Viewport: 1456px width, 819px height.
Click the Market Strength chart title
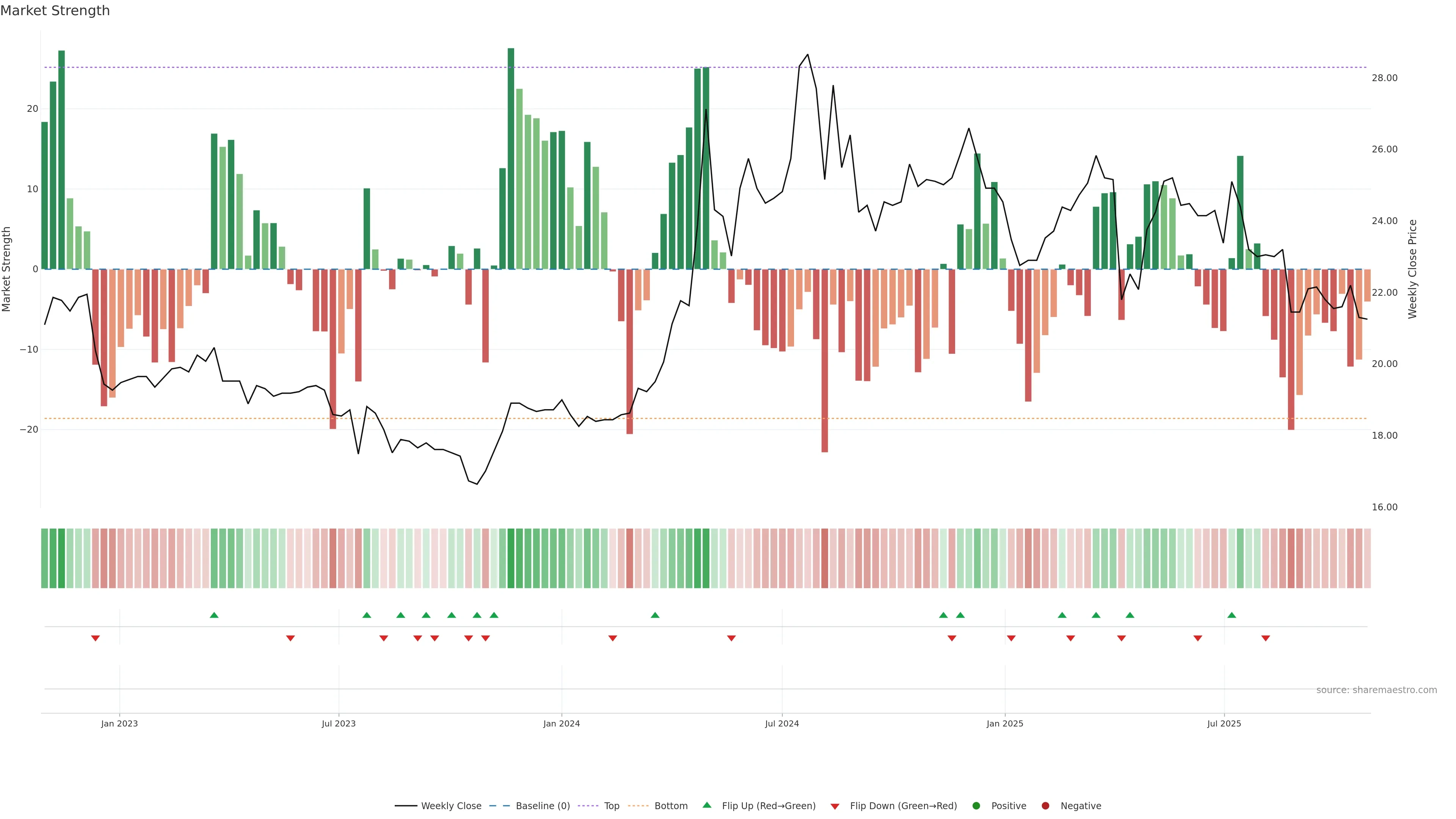coord(55,11)
